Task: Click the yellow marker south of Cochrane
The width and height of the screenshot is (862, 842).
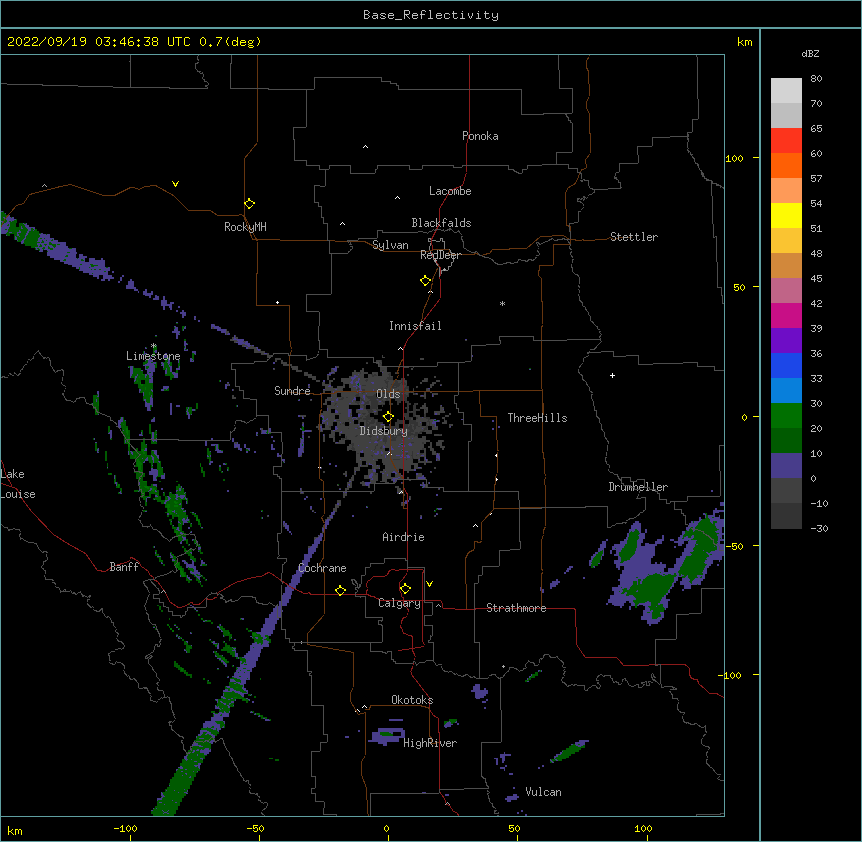Action: 340,590
